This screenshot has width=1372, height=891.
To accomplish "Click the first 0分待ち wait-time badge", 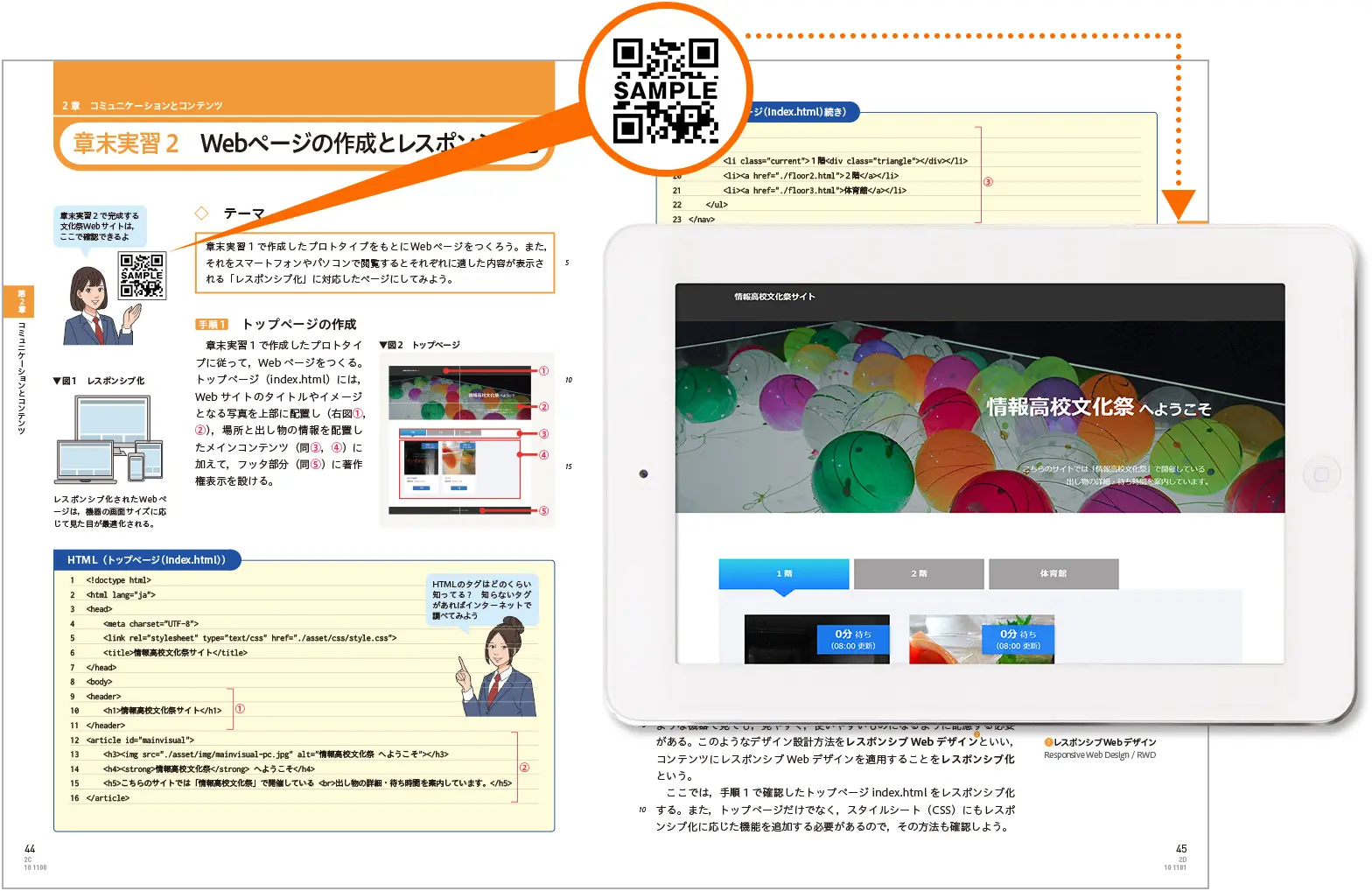I will 852,639.
